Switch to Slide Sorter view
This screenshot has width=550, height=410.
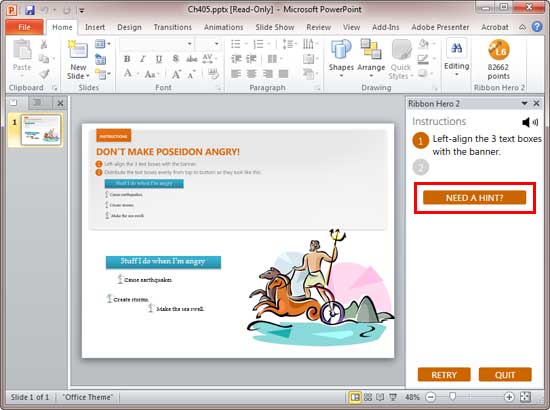[368, 397]
